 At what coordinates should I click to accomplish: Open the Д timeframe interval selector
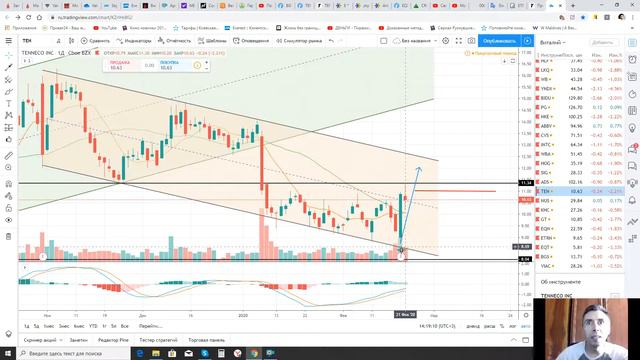click(58, 41)
